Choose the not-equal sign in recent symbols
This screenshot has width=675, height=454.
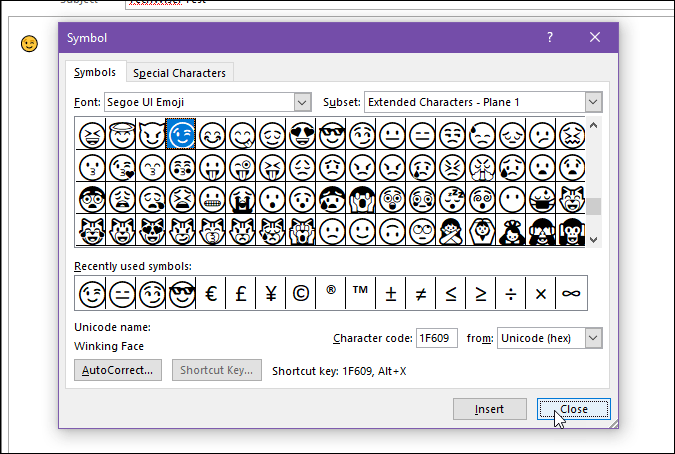tap(421, 294)
